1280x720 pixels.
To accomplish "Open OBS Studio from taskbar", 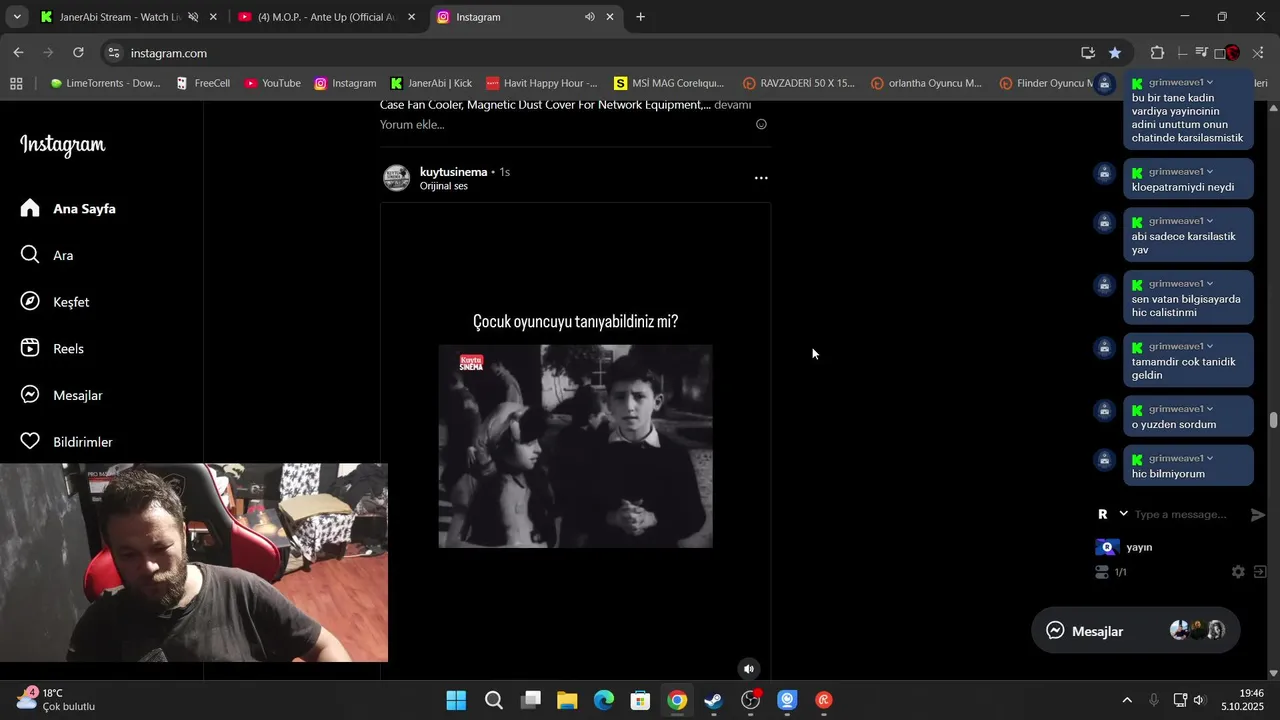I will point(751,700).
